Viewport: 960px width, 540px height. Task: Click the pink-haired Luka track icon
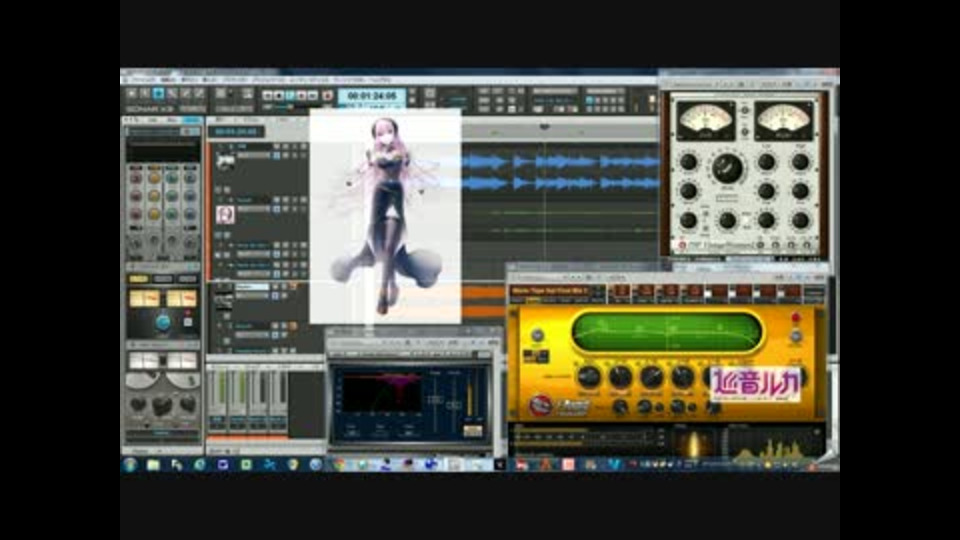(x=225, y=214)
